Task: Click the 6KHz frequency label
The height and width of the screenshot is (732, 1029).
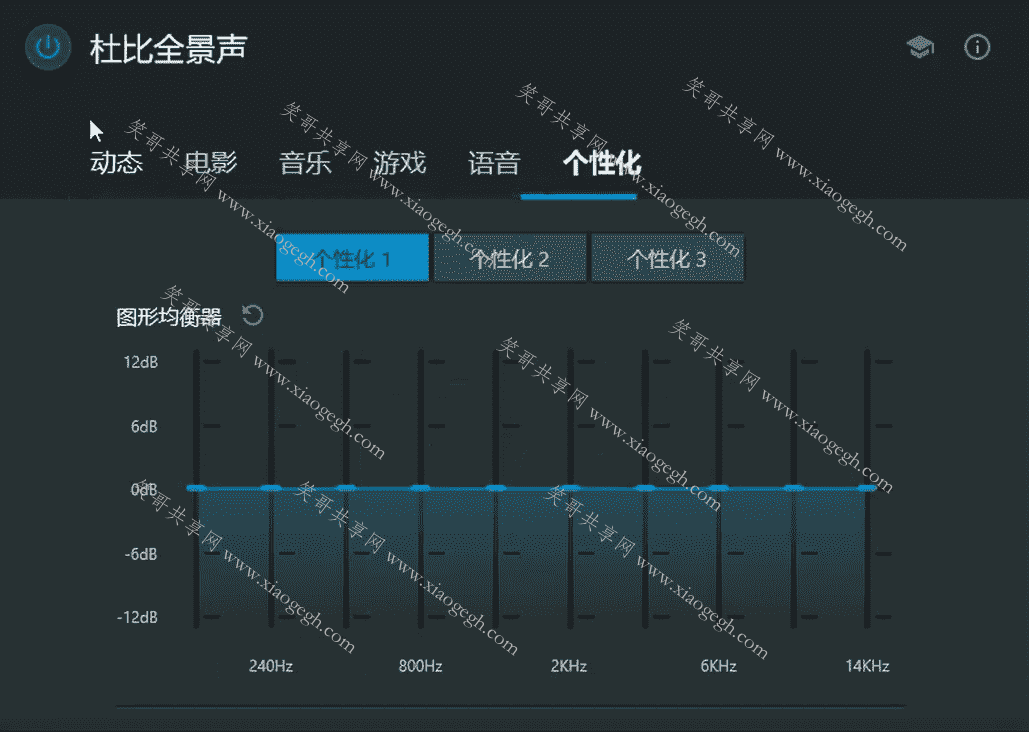Action: click(718, 666)
